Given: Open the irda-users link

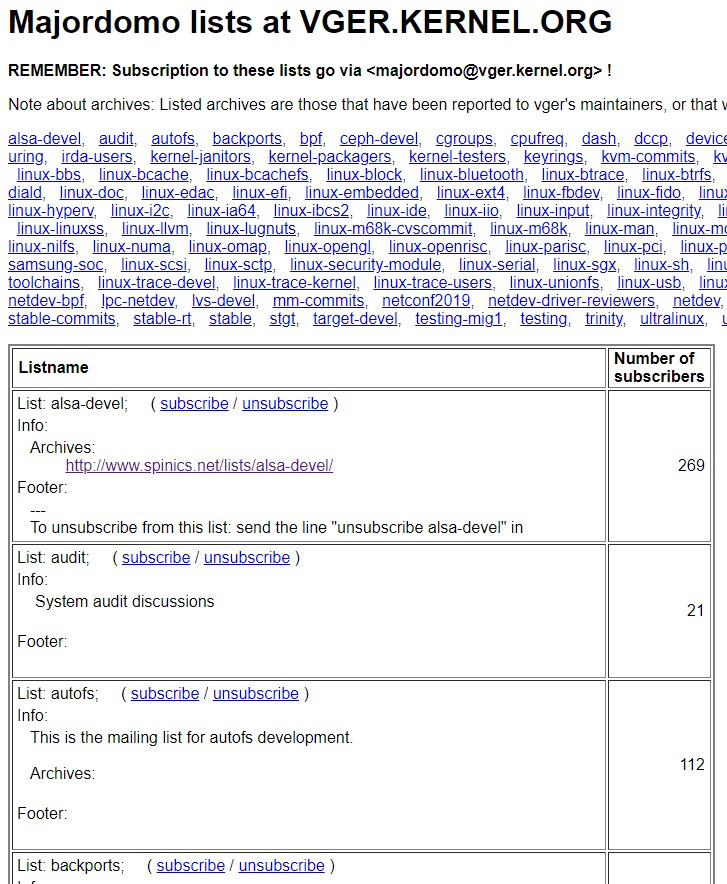Looking at the screenshot, I should (x=97, y=157).
